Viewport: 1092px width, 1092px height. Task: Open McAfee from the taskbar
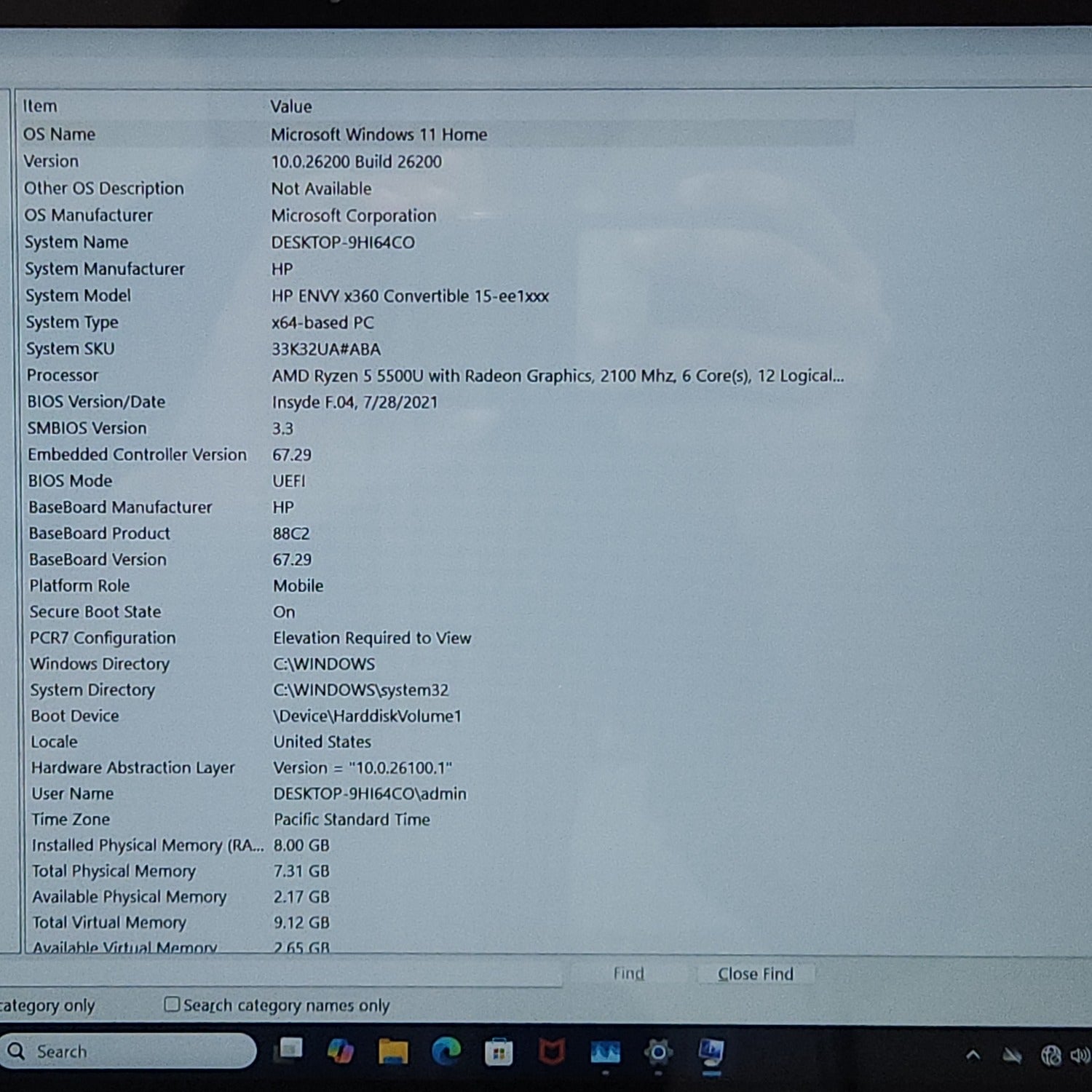click(551, 1052)
